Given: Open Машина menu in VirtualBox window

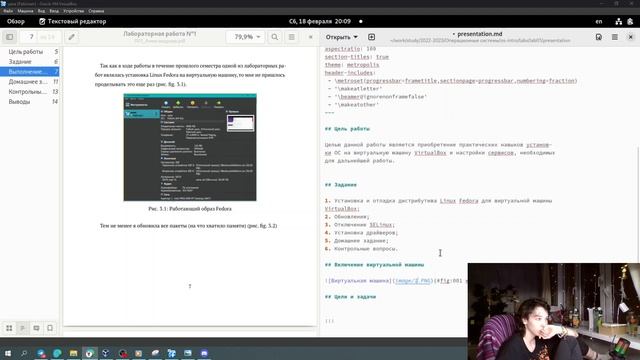Looking at the screenshot, I should 25,11.
